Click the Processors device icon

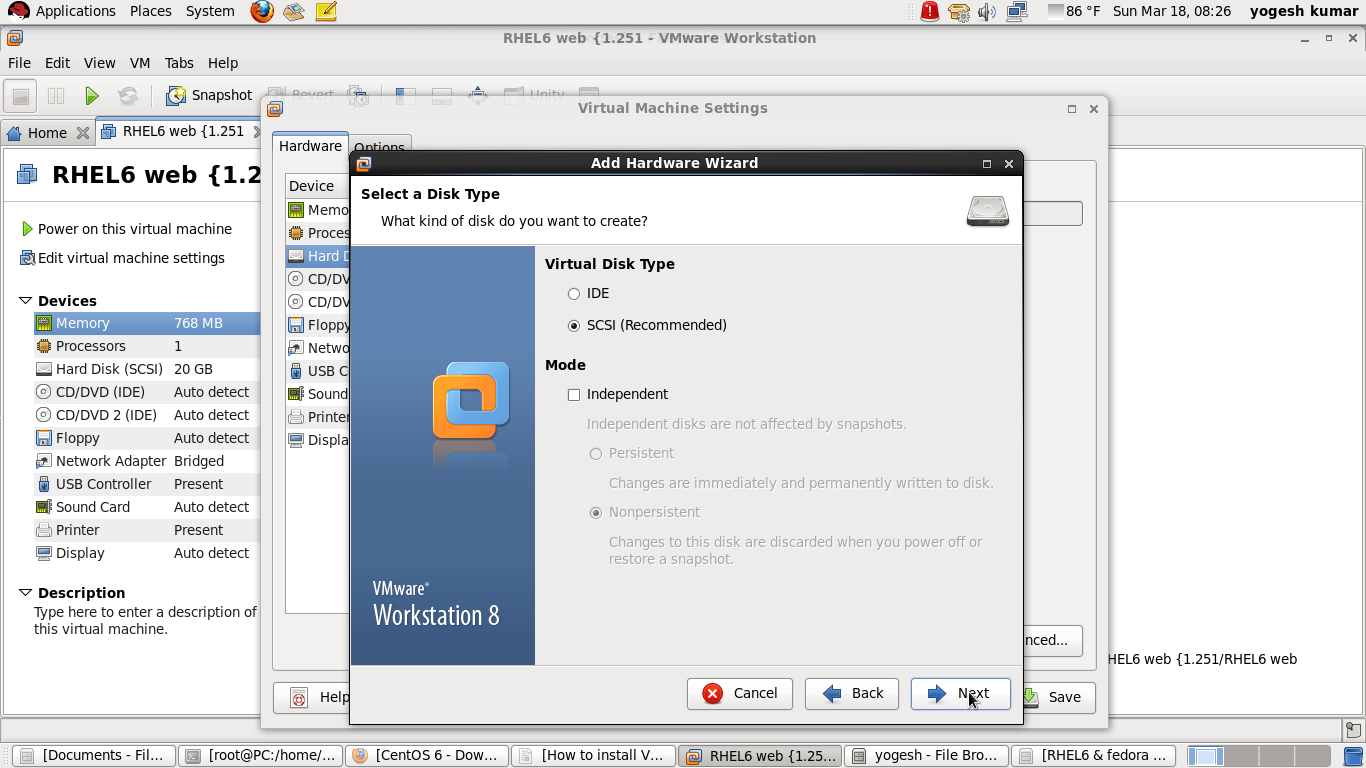(44, 346)
